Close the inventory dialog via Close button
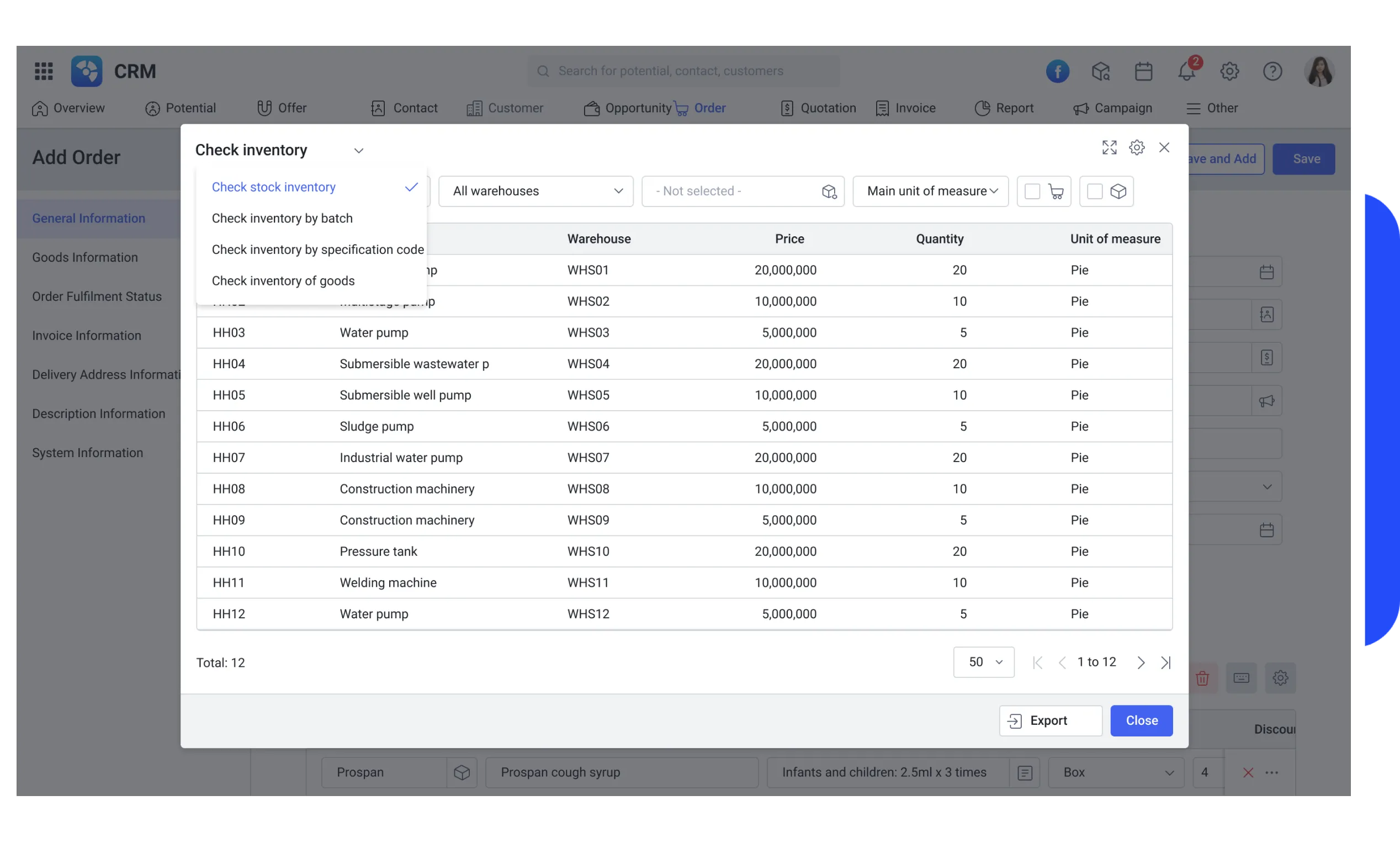The height and width of the screenshot is (843, 1400). [1141, 720]
